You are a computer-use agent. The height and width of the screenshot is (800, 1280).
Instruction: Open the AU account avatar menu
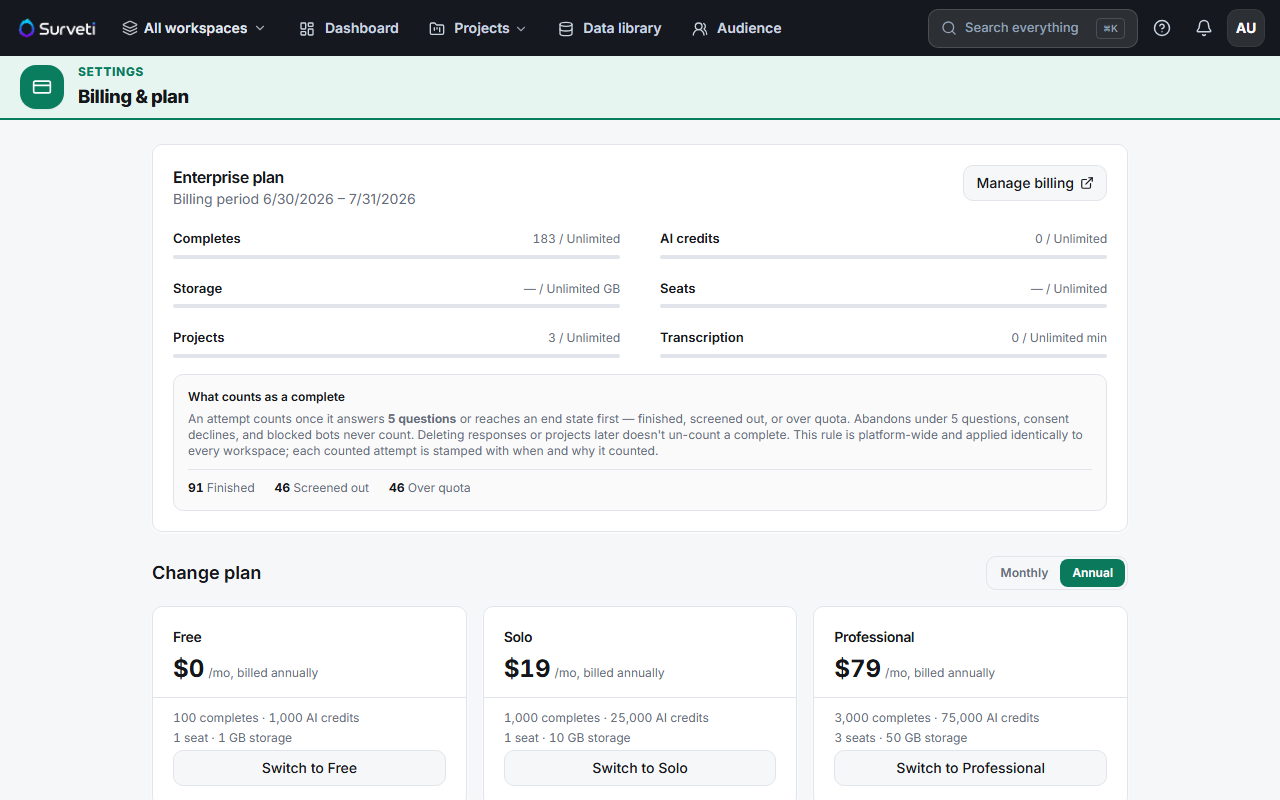pos(1246,28)
